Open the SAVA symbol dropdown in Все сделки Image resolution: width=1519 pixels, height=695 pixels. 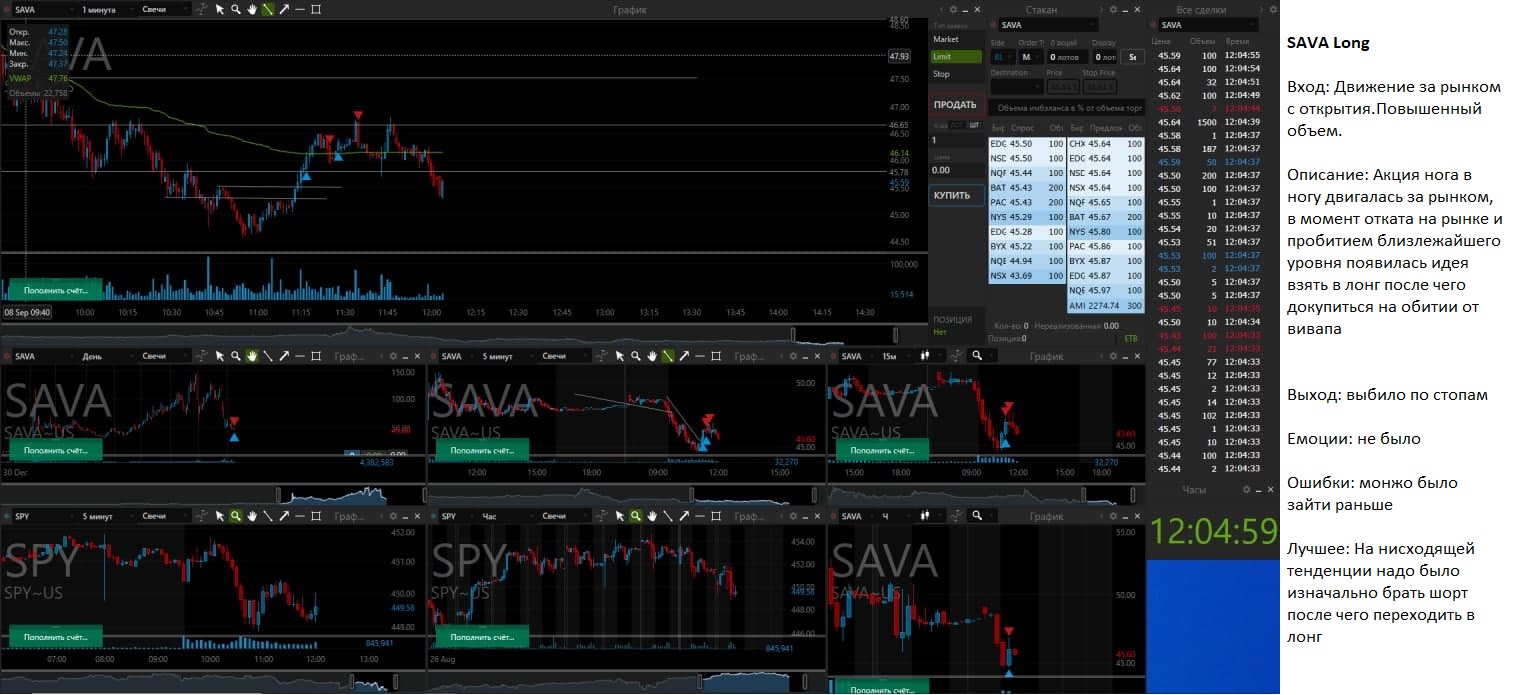coord(1207,25)
